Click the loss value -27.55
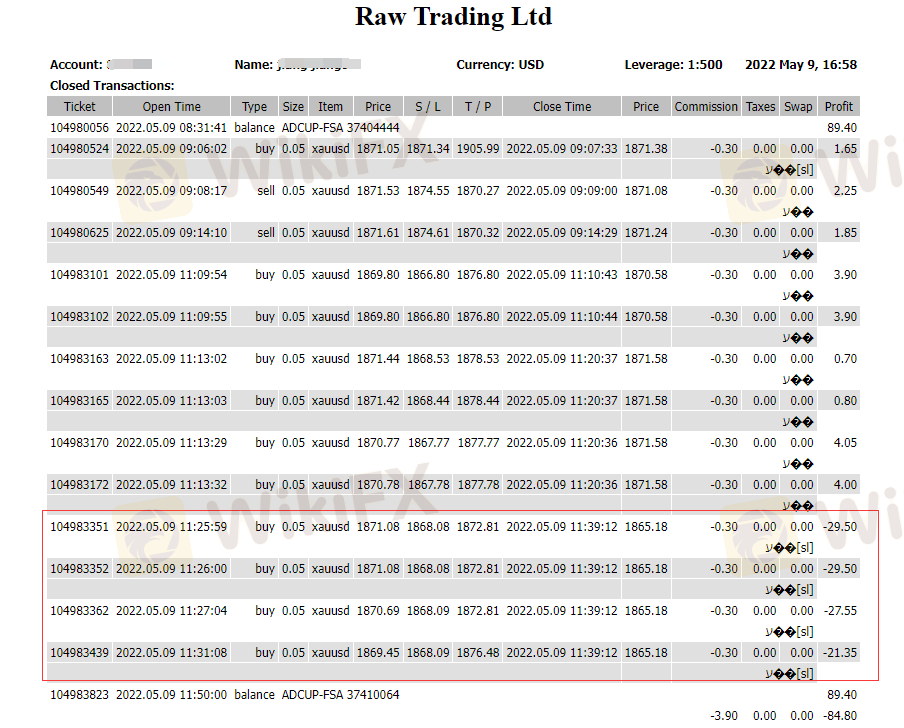 (x=840, y=611)
